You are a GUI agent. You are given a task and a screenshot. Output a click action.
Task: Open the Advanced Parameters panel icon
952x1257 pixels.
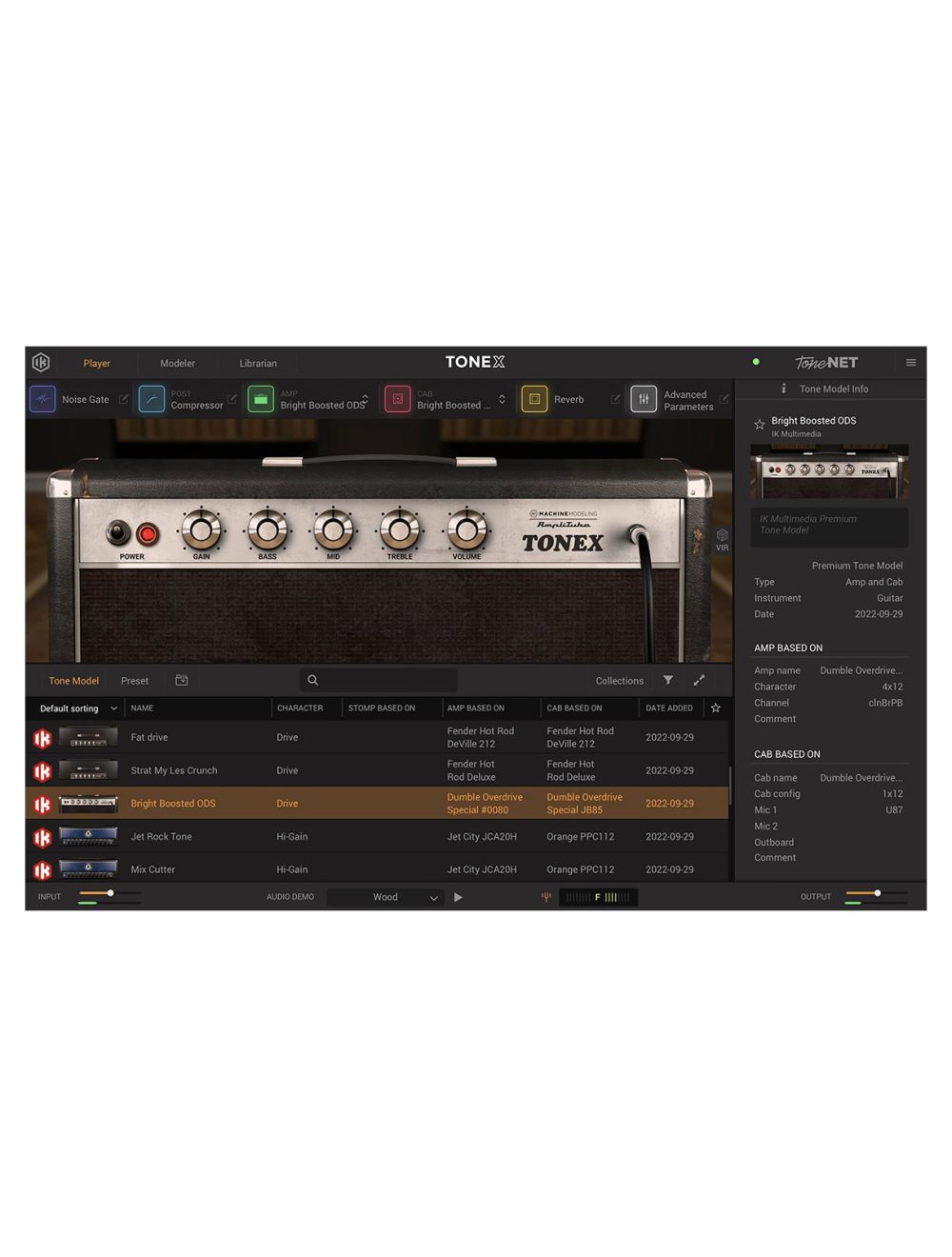tap(644, 399)
